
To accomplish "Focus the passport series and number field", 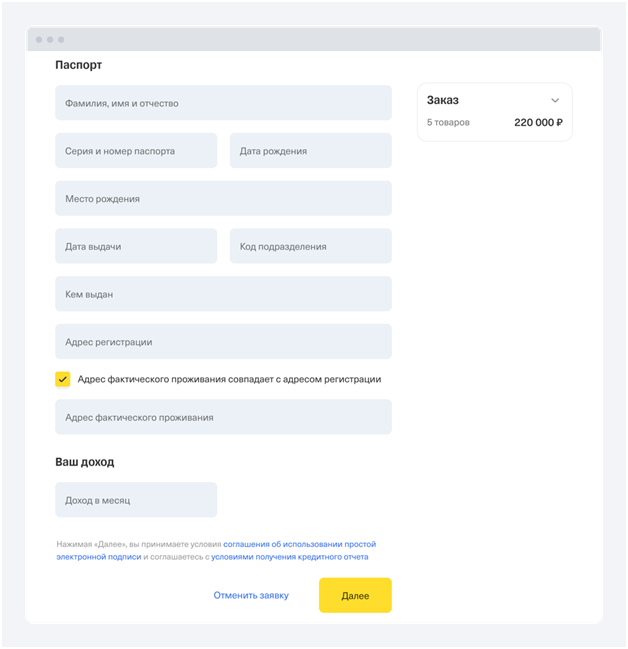I will pos(136,151).
